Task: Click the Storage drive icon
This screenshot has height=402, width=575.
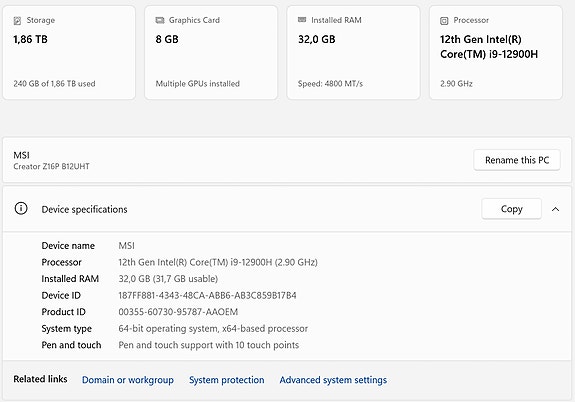Action: 17,21
